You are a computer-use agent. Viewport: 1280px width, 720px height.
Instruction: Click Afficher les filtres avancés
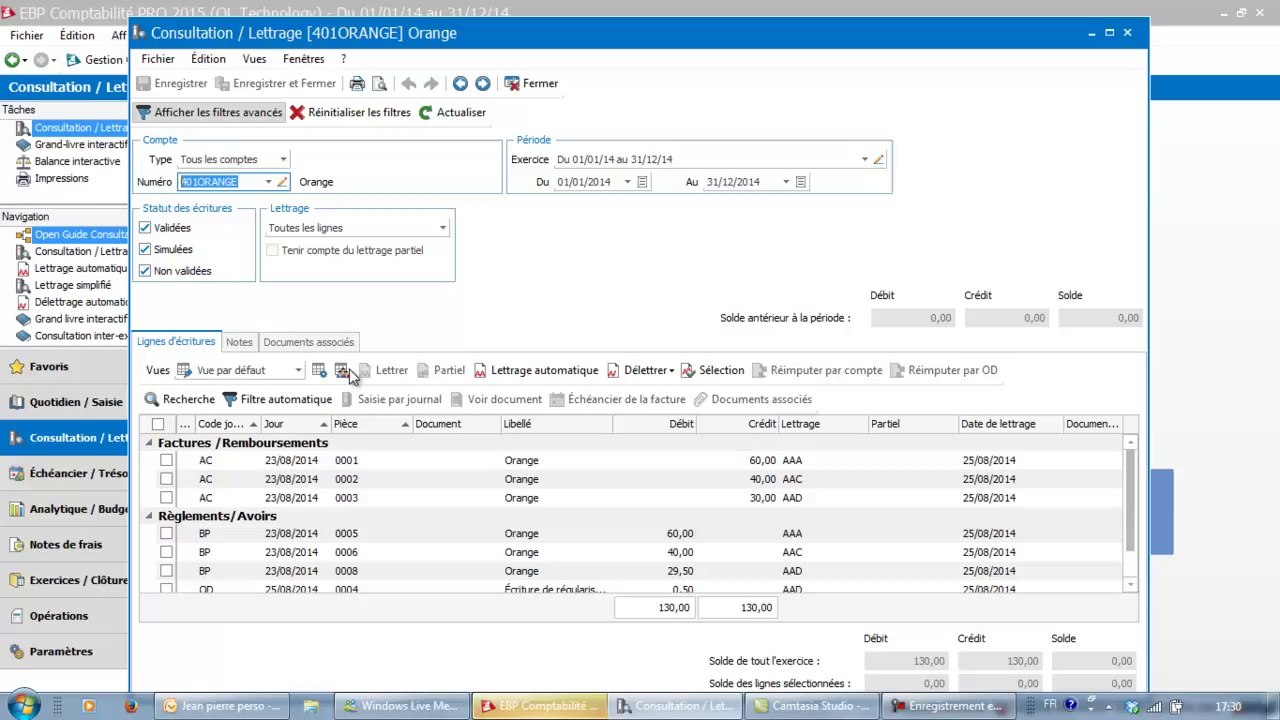210,113
